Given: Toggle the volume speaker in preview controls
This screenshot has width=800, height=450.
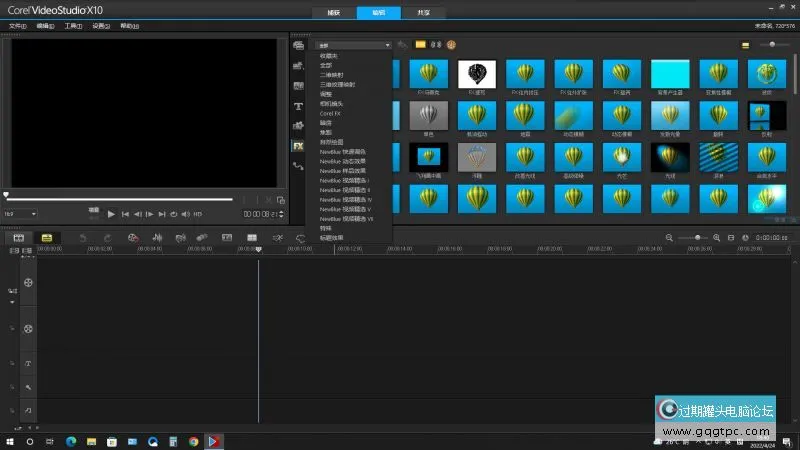Looking at the screenshot, I should (x=185, y=214).
